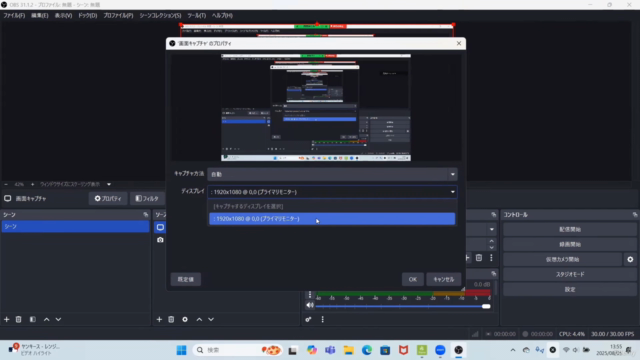640x360 pixels.
Task: Remove selected source using trash icon
Action: click(171, 319)
